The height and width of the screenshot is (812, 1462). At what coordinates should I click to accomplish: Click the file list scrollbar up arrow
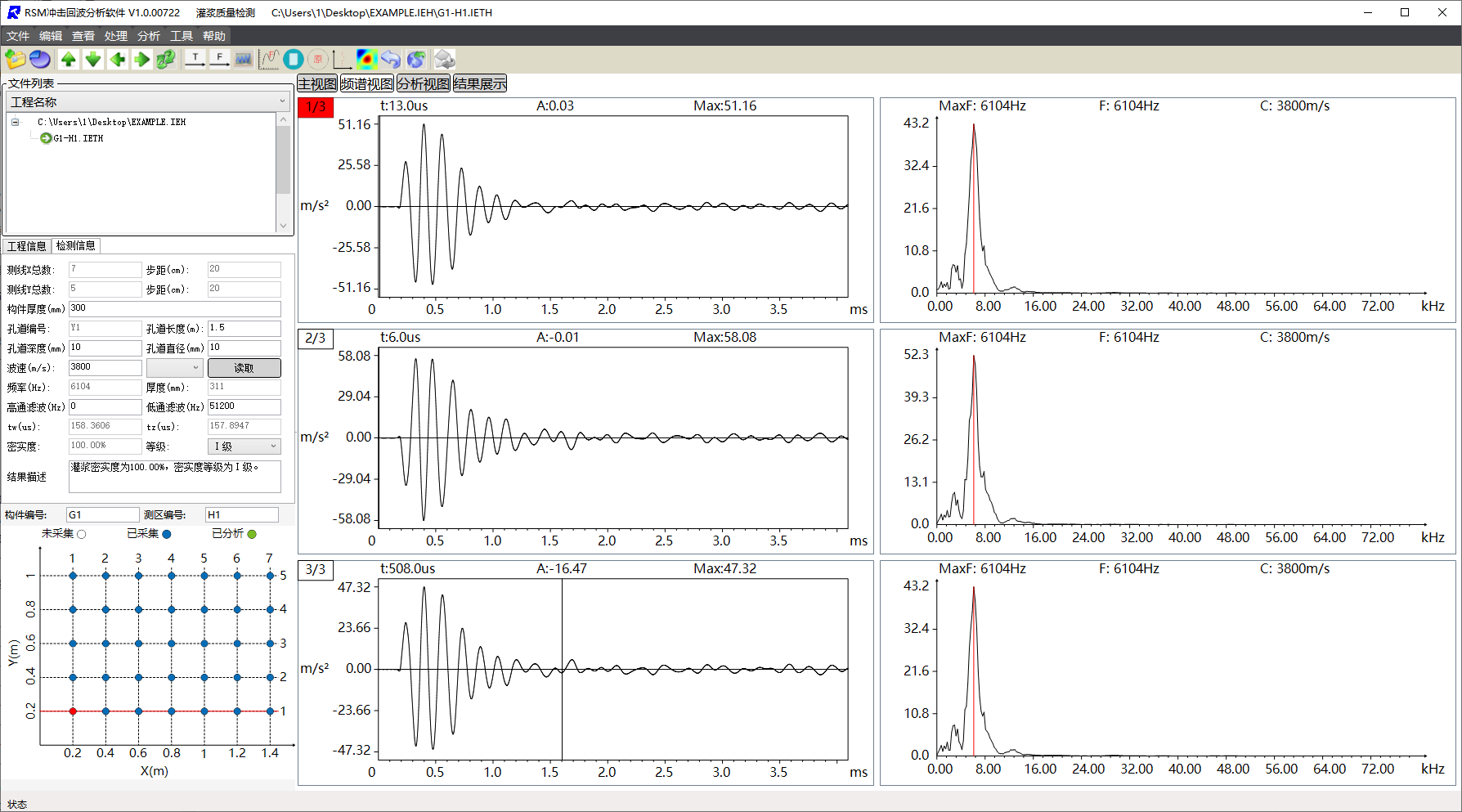tap(284, 119)
